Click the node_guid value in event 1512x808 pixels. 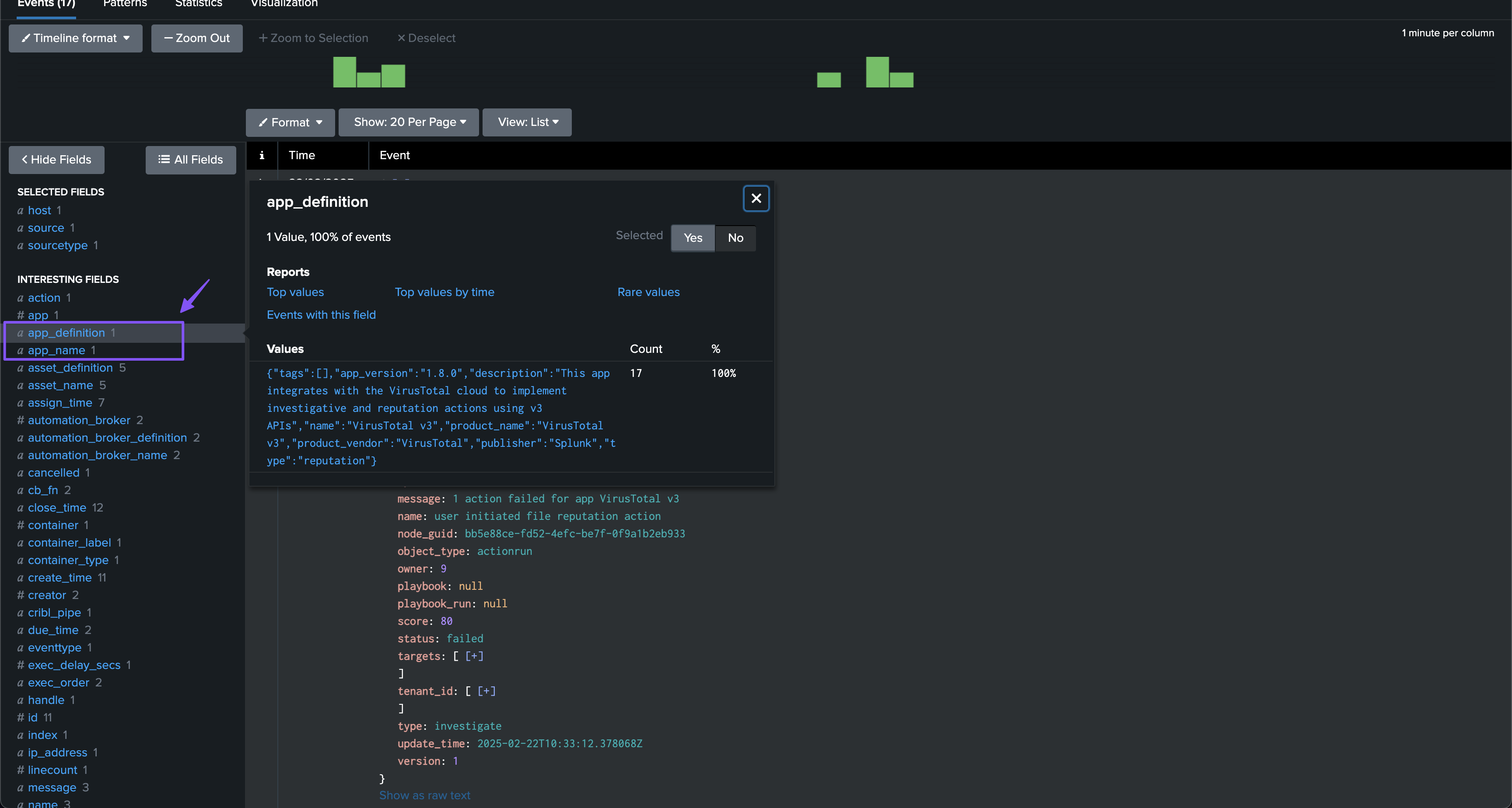(574, 533)
